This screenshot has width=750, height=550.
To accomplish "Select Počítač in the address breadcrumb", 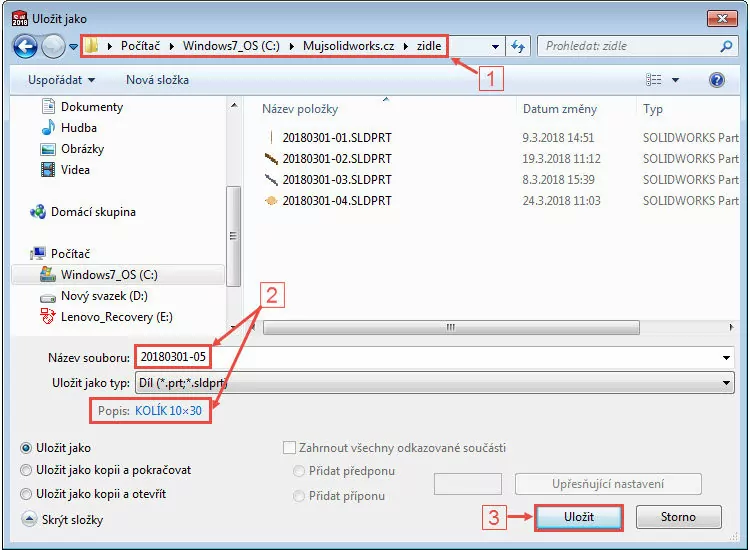I will click(x=140, y=46).
